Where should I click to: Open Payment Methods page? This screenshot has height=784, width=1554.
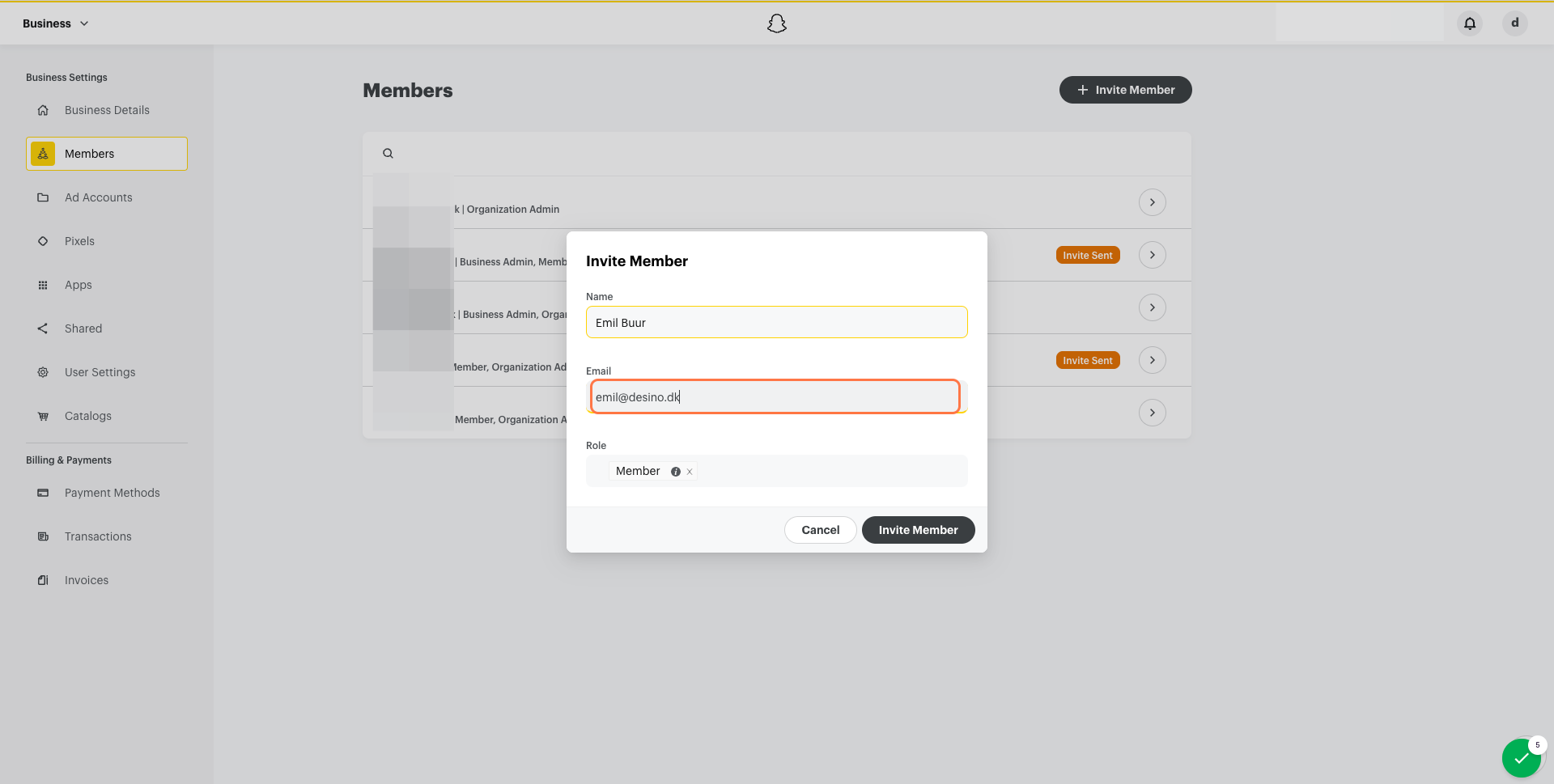coord(107,493)
